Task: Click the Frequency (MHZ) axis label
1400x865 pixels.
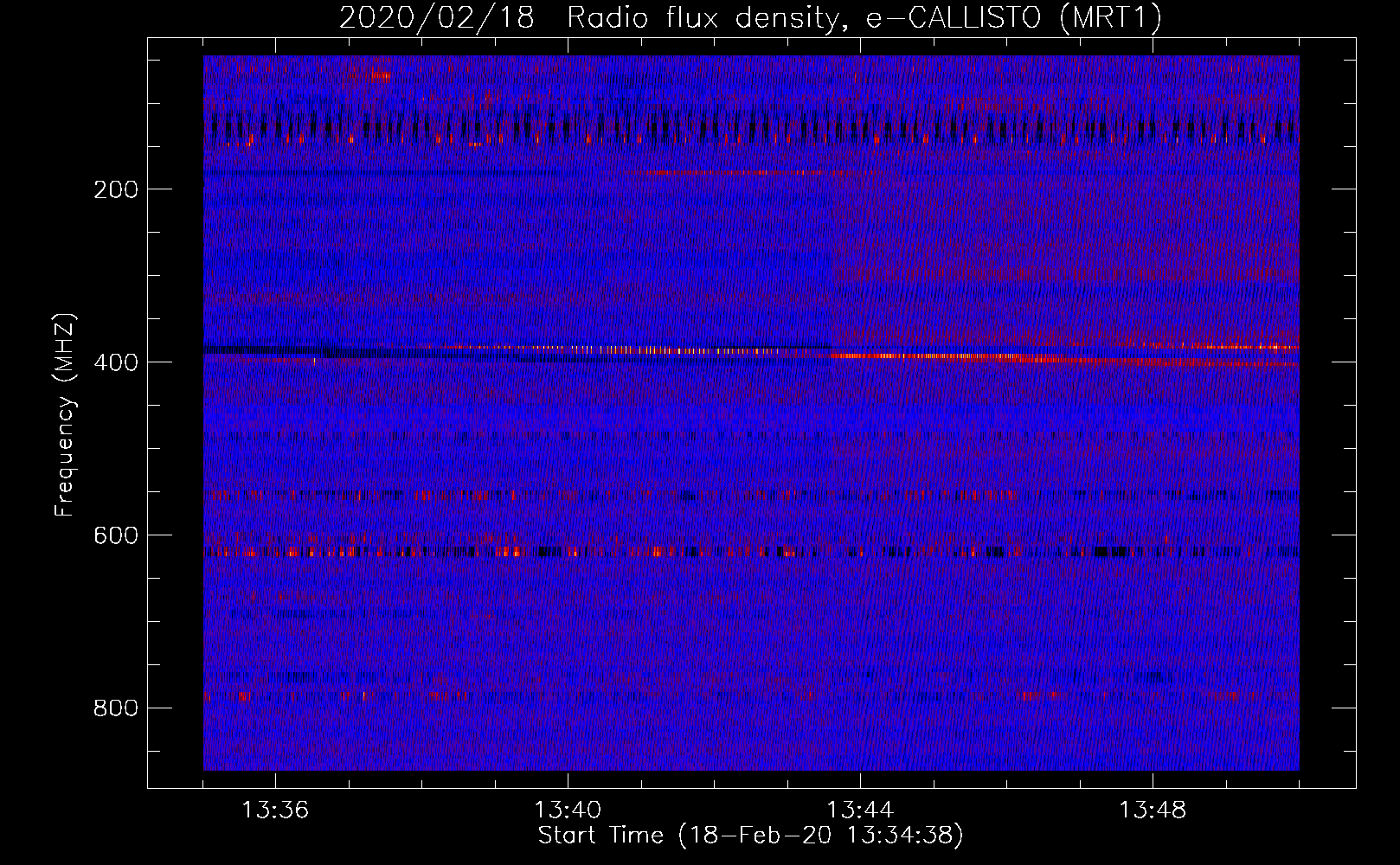Action: click(x=65, y=415)
